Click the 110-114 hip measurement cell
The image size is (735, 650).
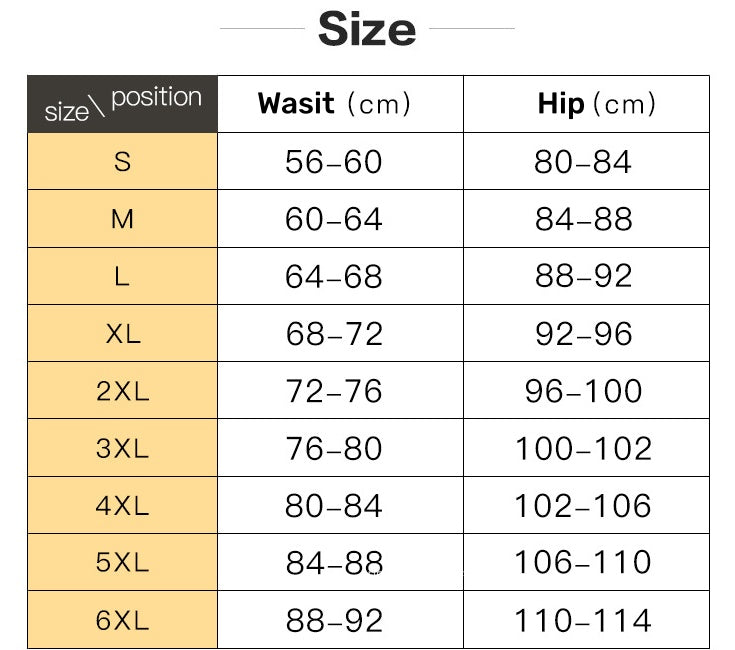(x=583, y=621)
